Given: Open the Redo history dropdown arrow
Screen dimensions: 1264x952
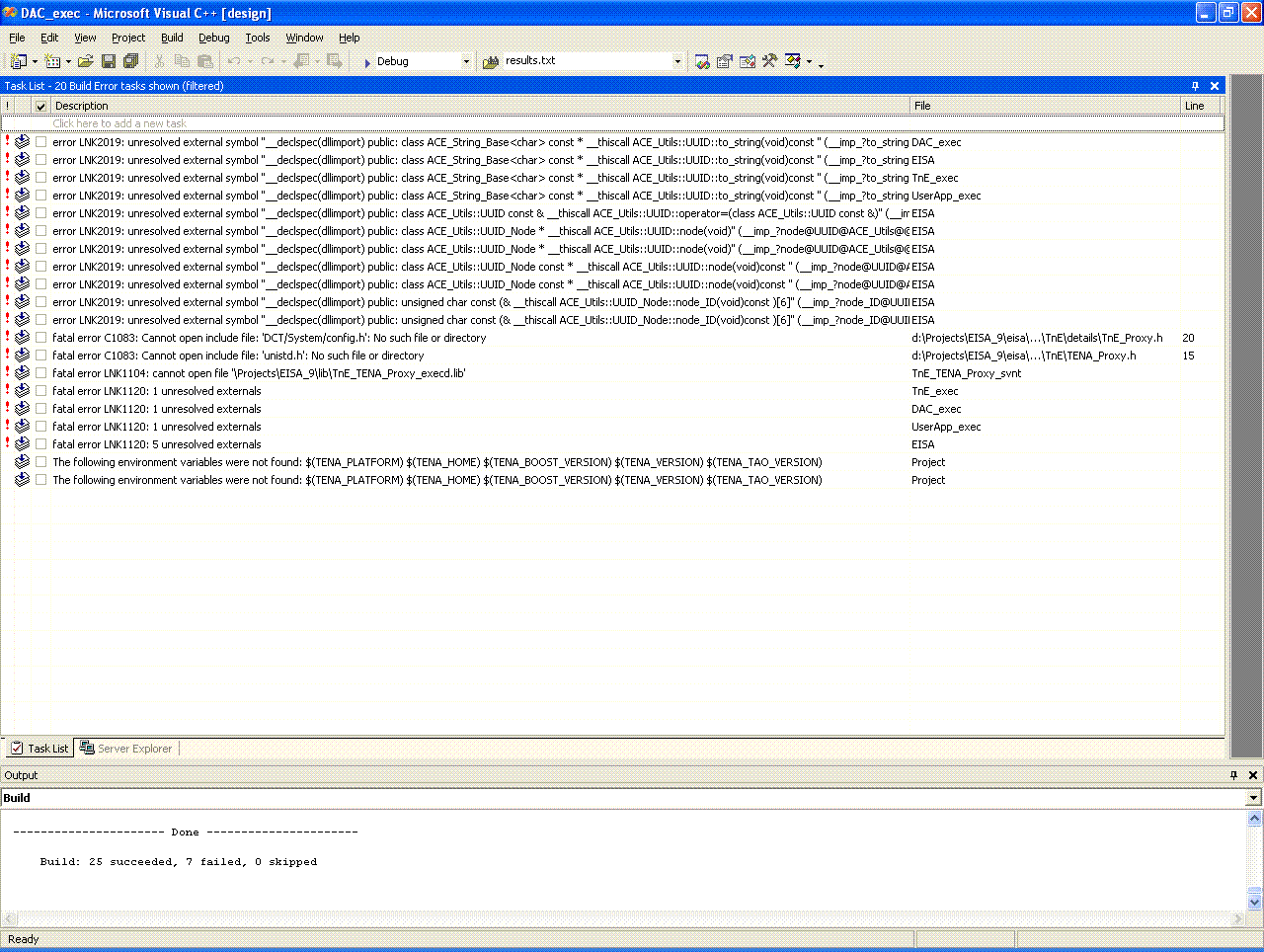Looking at the screenshot, I should (283, 61).
